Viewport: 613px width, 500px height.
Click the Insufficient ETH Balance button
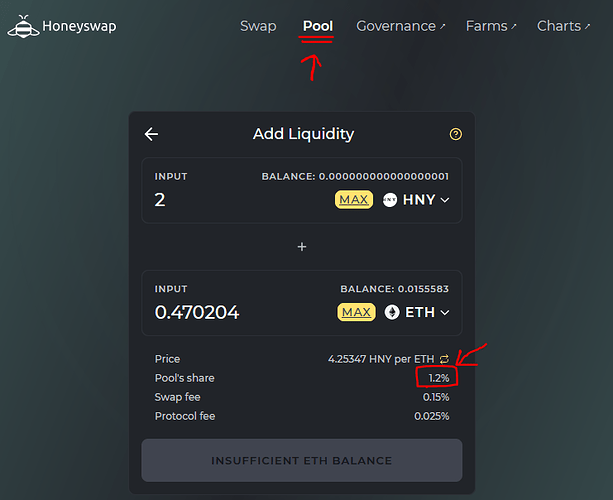click(302, 461)
